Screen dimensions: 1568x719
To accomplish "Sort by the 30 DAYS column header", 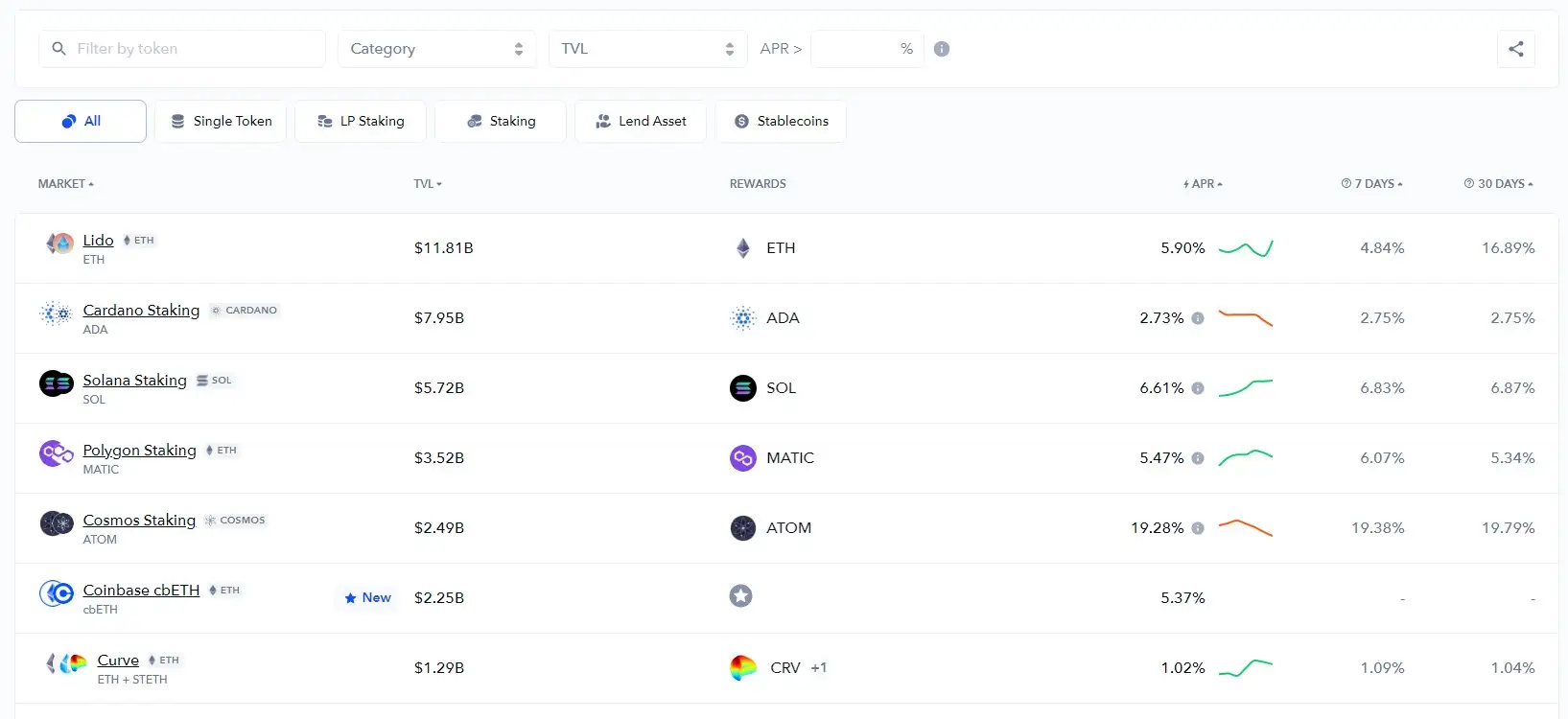I will point(1499,184).
